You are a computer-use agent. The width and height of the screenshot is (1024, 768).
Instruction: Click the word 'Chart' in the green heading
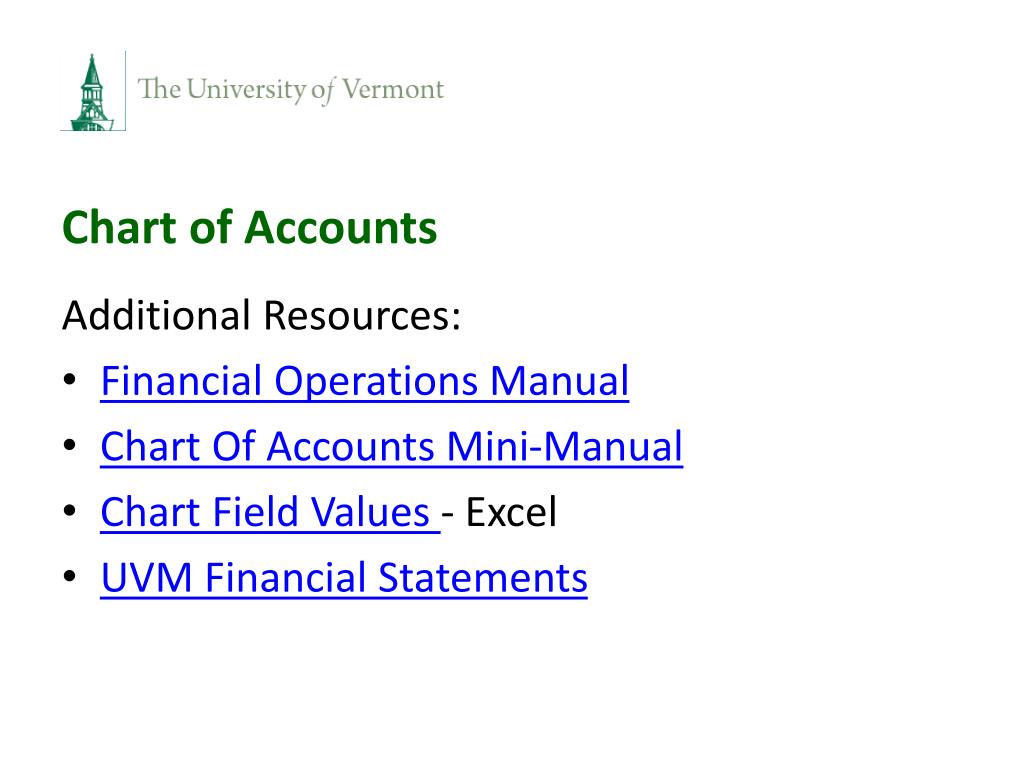pos(120,227)
